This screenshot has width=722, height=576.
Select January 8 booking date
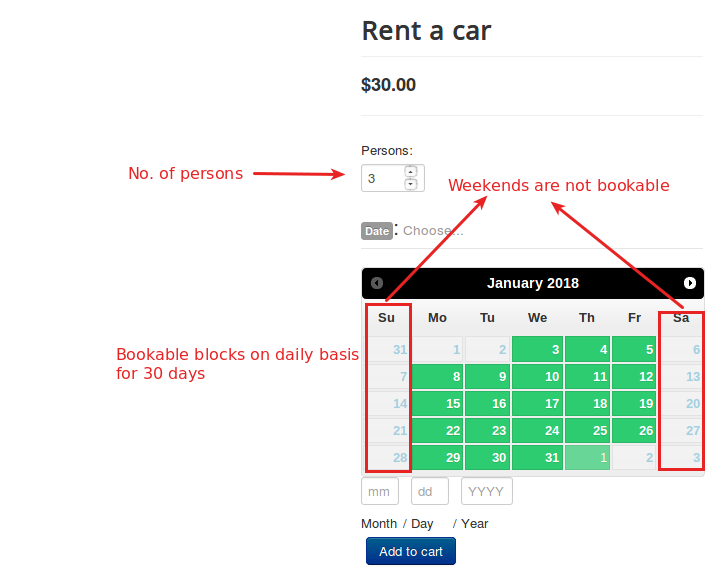coord(437,377)
